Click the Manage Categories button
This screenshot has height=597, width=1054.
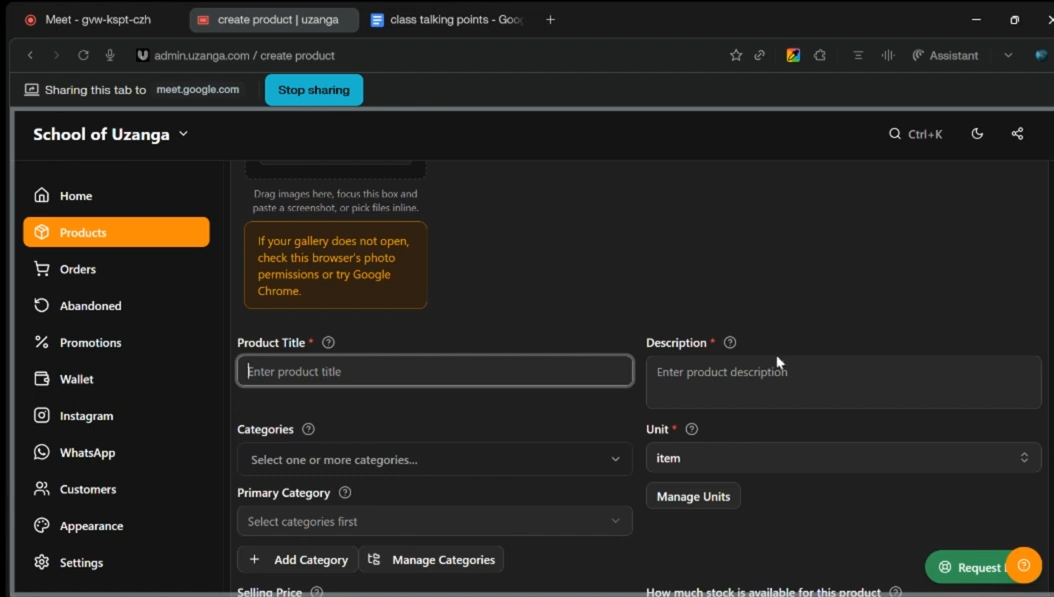[432, 559]
